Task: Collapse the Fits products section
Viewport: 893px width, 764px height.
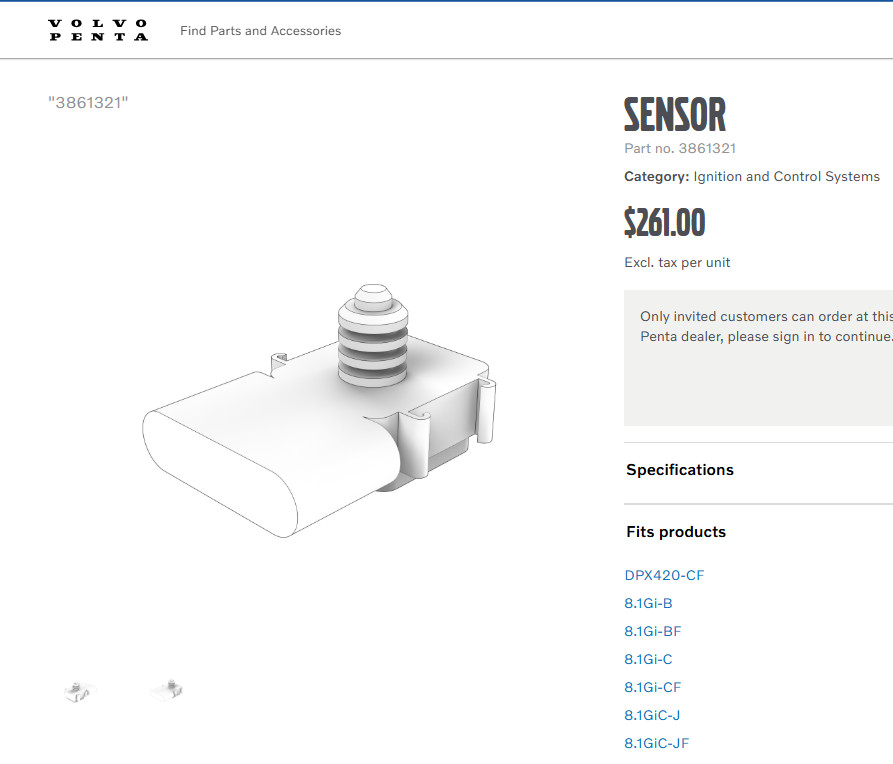Action: point(676,532)
